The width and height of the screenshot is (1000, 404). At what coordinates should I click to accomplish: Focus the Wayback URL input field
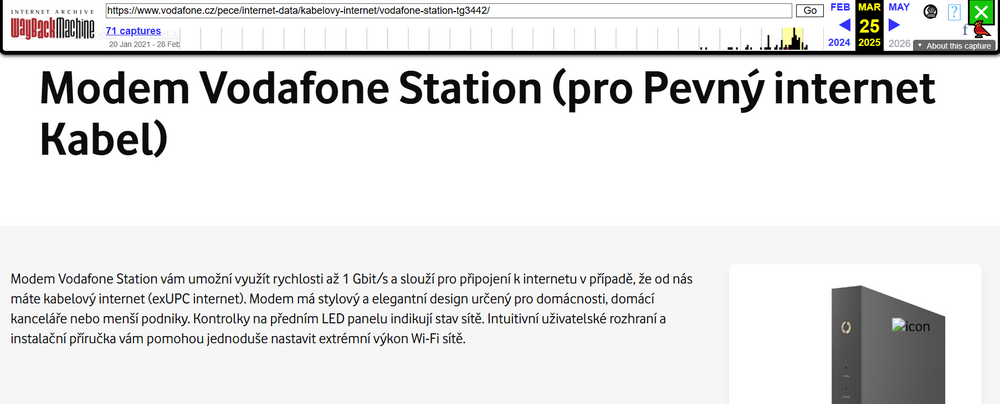(448, 10)
